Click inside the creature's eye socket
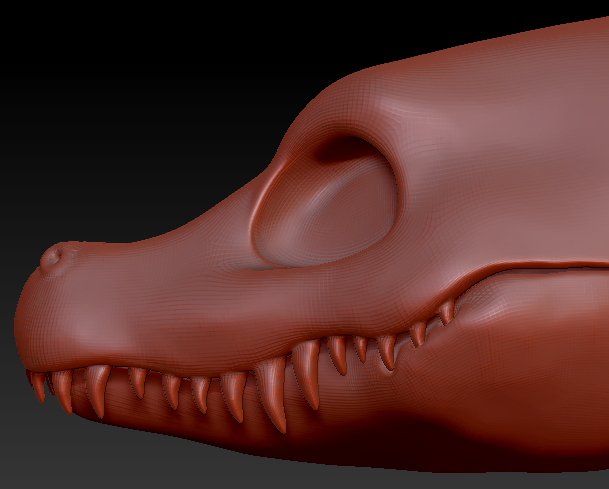609x489 pixels. click(325, 202)
